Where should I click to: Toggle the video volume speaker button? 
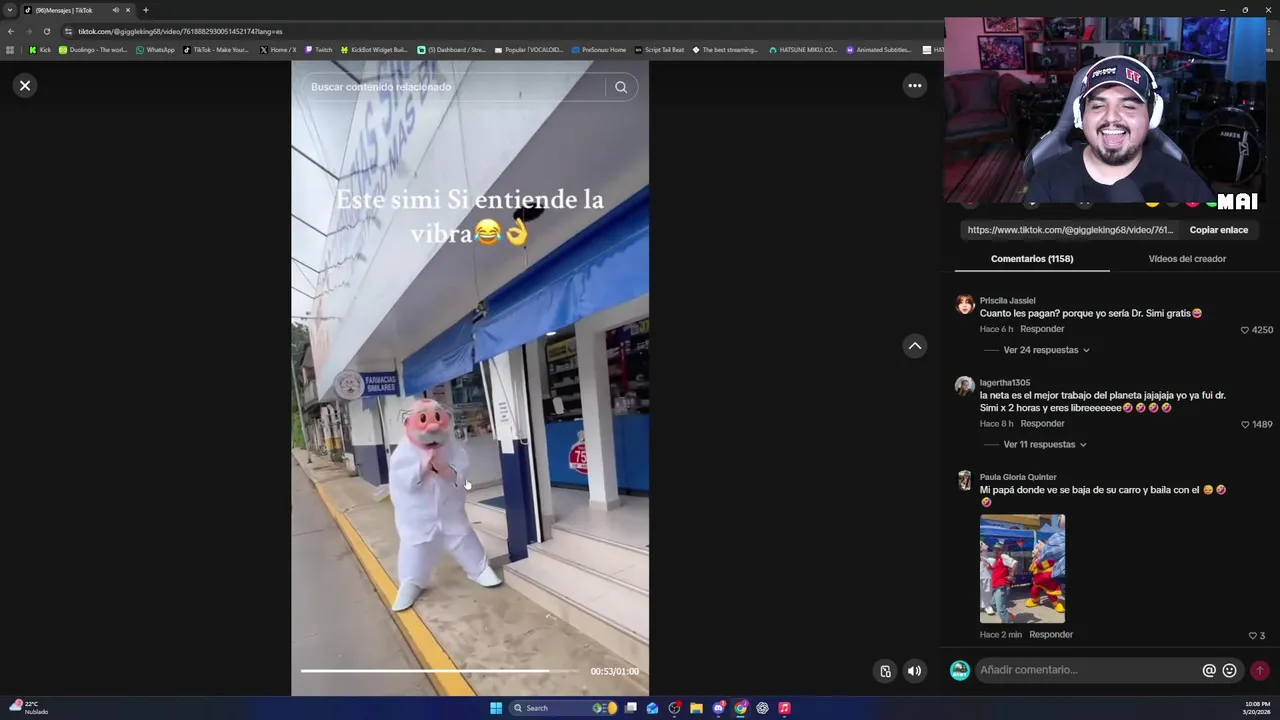(x=914, y=671)
